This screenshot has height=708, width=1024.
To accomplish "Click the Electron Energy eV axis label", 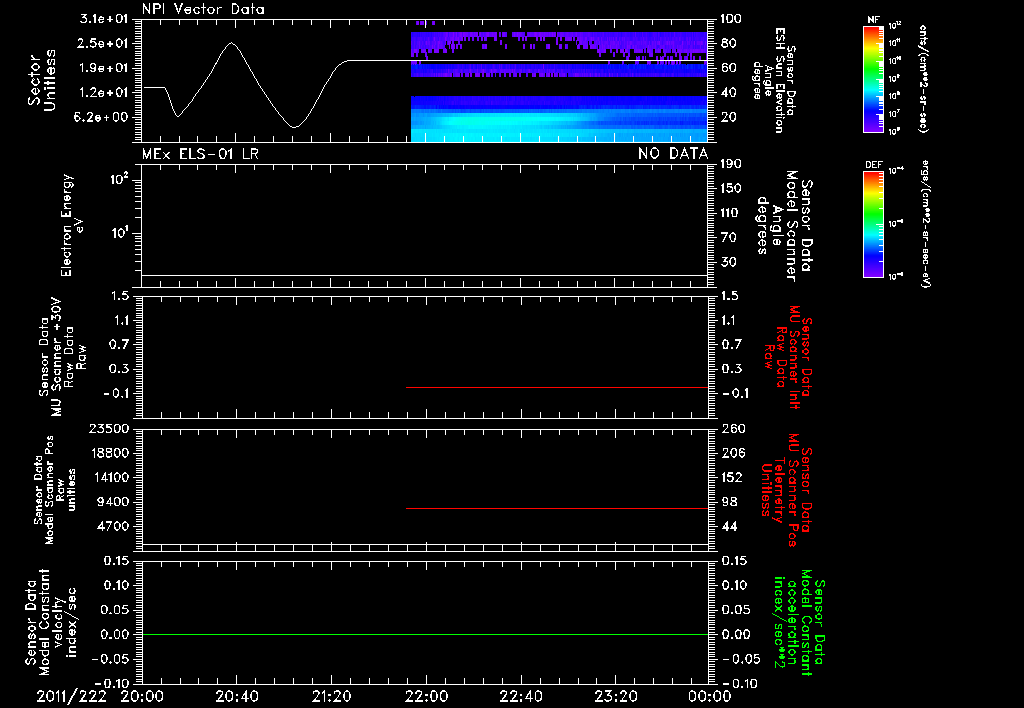I will coord(72,225).
